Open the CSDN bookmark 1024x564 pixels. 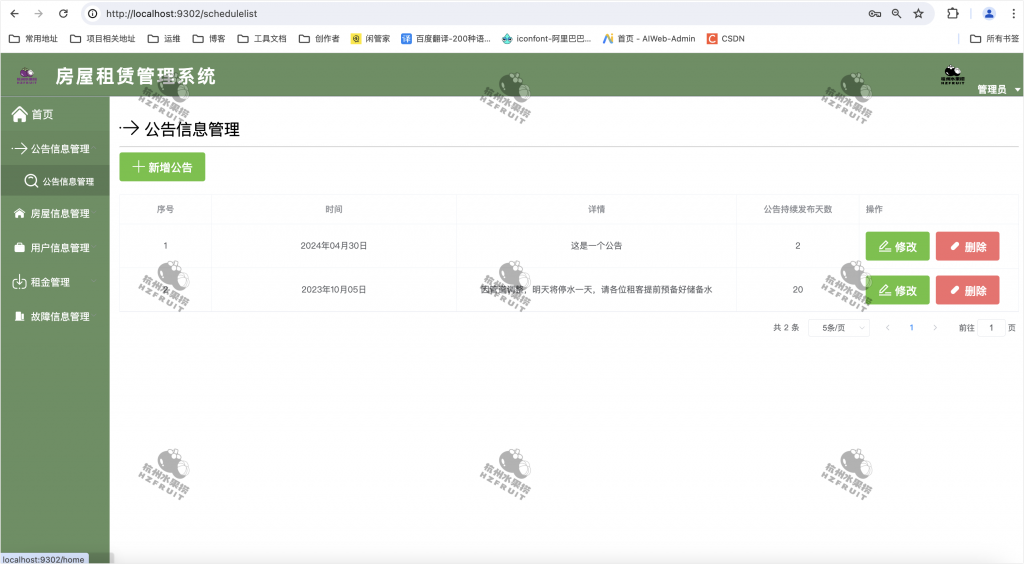coord(726,39)
